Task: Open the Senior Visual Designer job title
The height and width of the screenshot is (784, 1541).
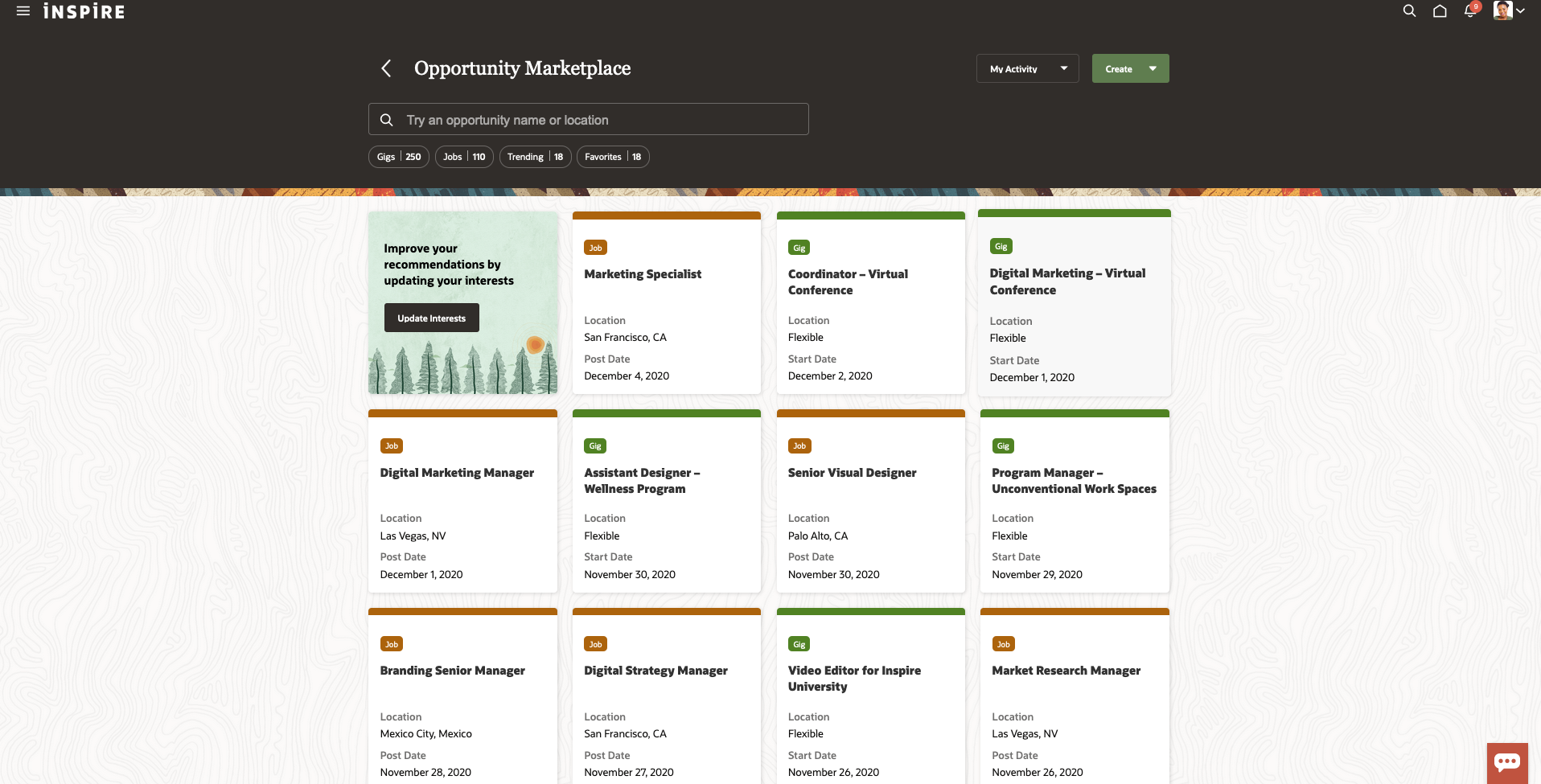Action: coord(852,473)
